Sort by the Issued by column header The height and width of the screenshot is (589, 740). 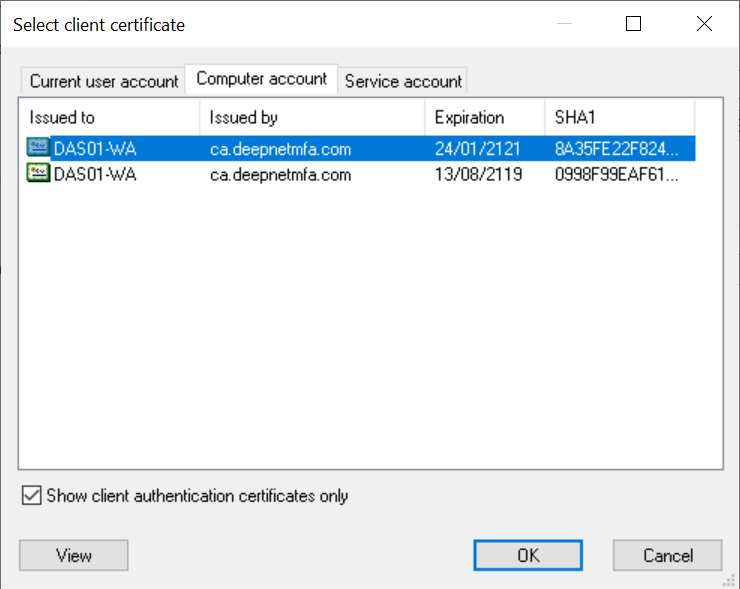point(312,117)
